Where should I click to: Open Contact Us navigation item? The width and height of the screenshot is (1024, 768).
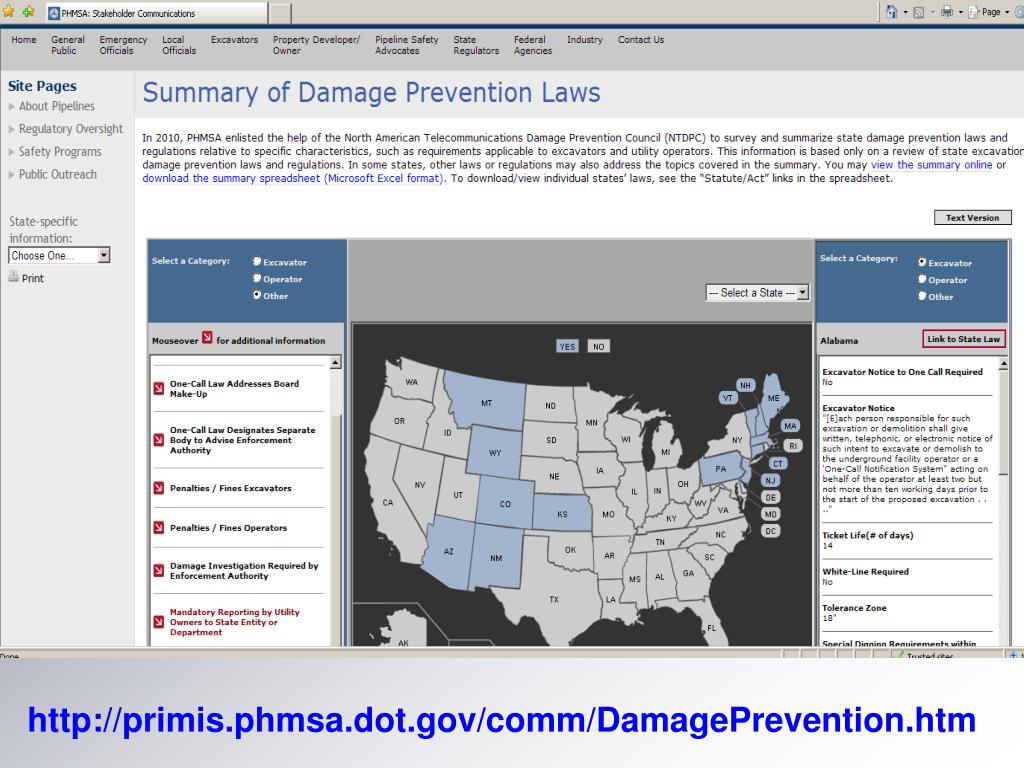(x=641, y=40)
